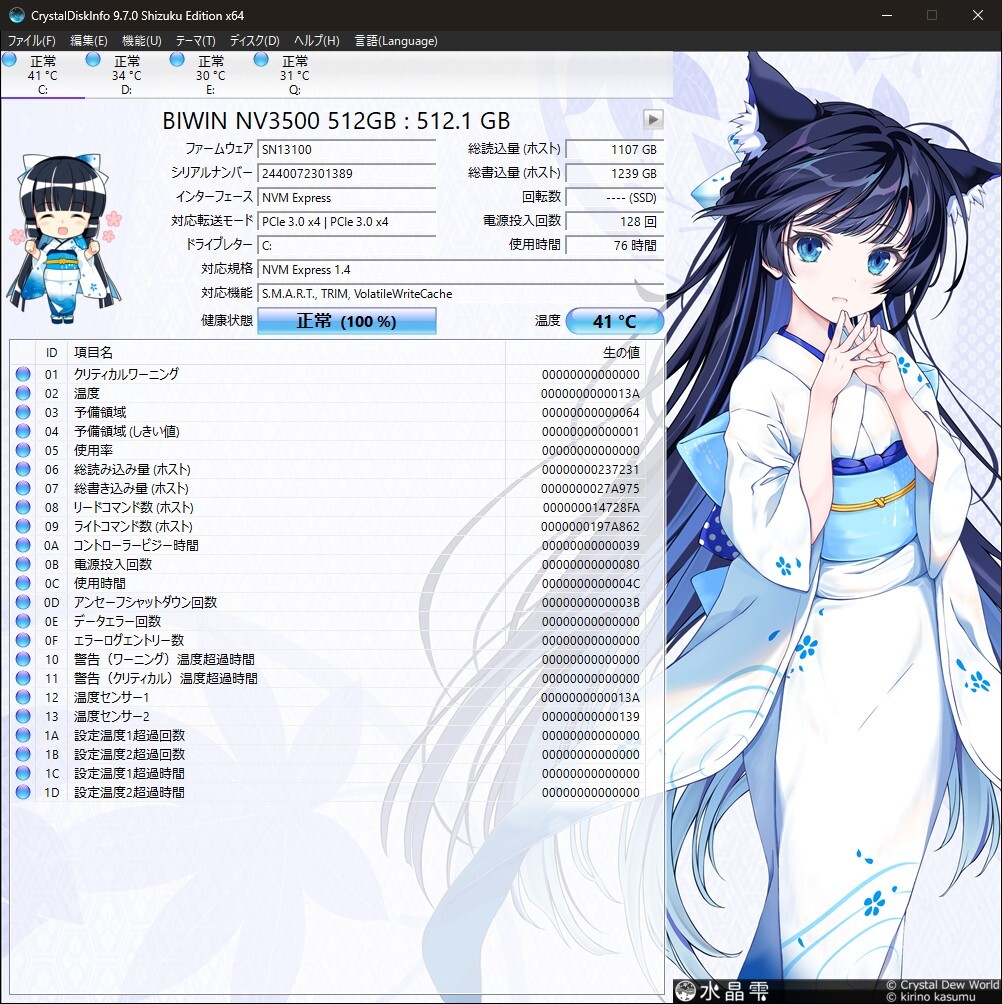Image resolution: width=1002 pixels, height=1004 pixels.
Task: Select the Q: drive tab at 31 °C
Action: pos(295,75)
